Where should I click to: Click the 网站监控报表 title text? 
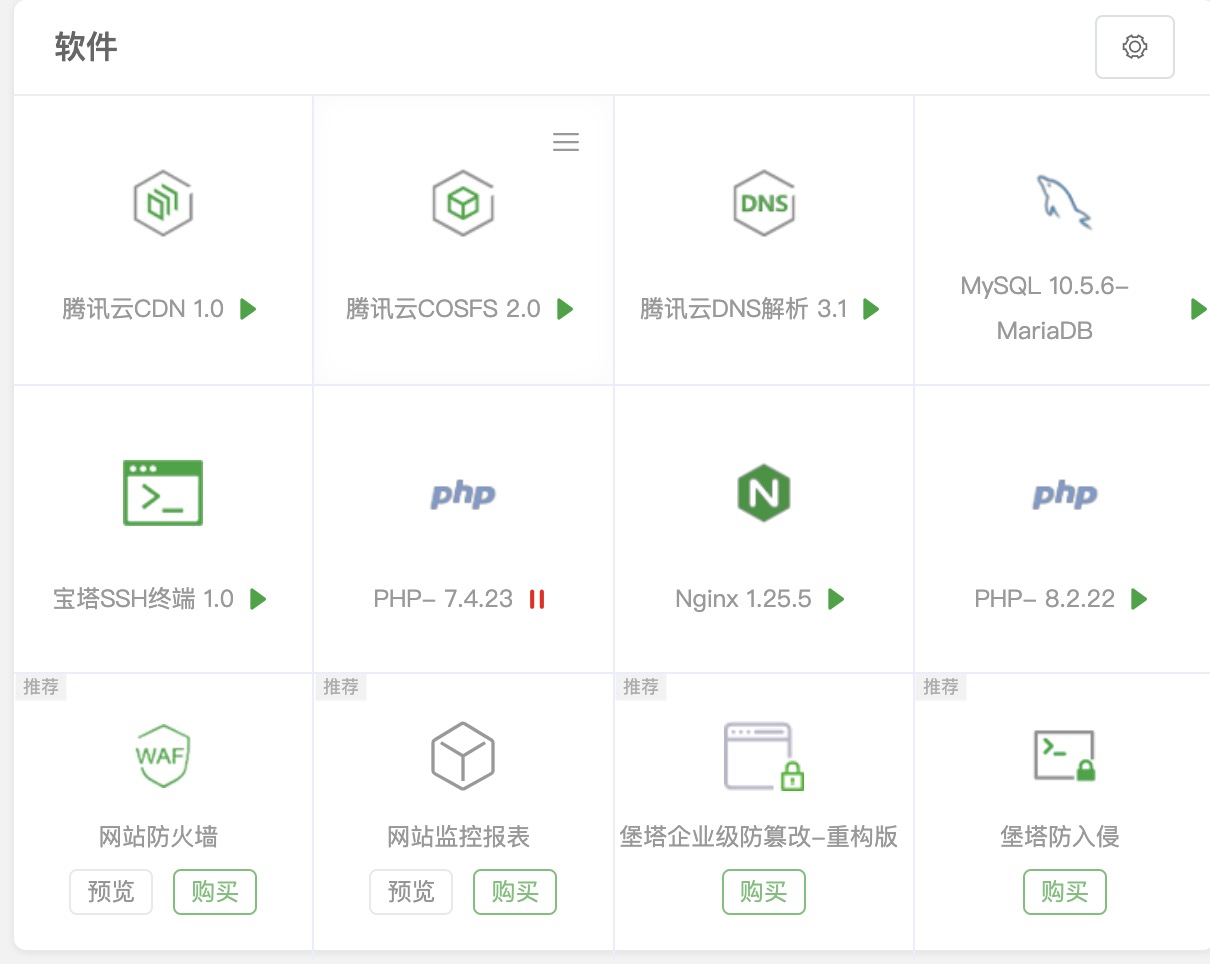[459, 836]
